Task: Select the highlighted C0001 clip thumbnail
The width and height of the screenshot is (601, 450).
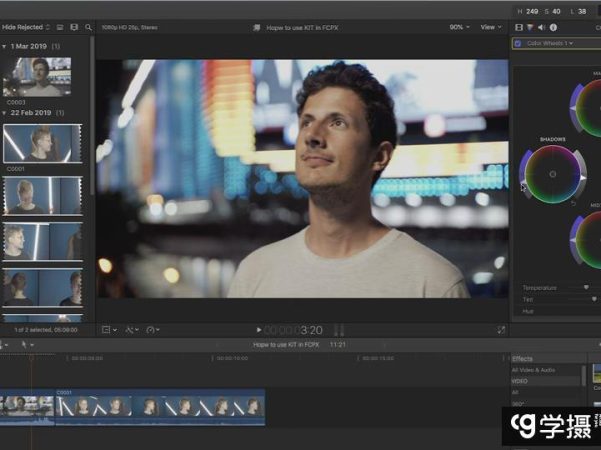Action: 42,143
